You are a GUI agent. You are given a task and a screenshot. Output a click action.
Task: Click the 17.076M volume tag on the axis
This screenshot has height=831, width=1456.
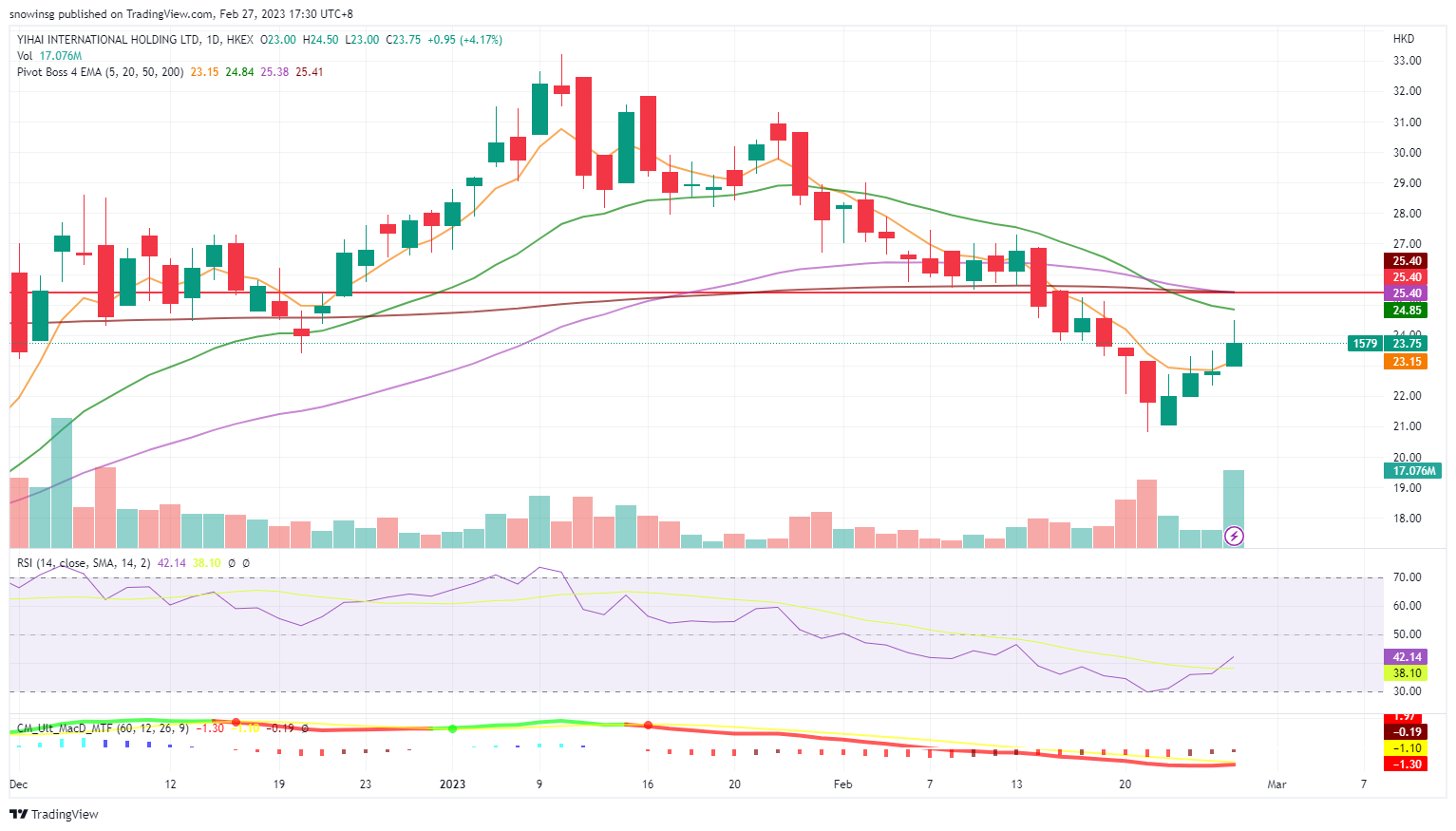point(1413,471)
